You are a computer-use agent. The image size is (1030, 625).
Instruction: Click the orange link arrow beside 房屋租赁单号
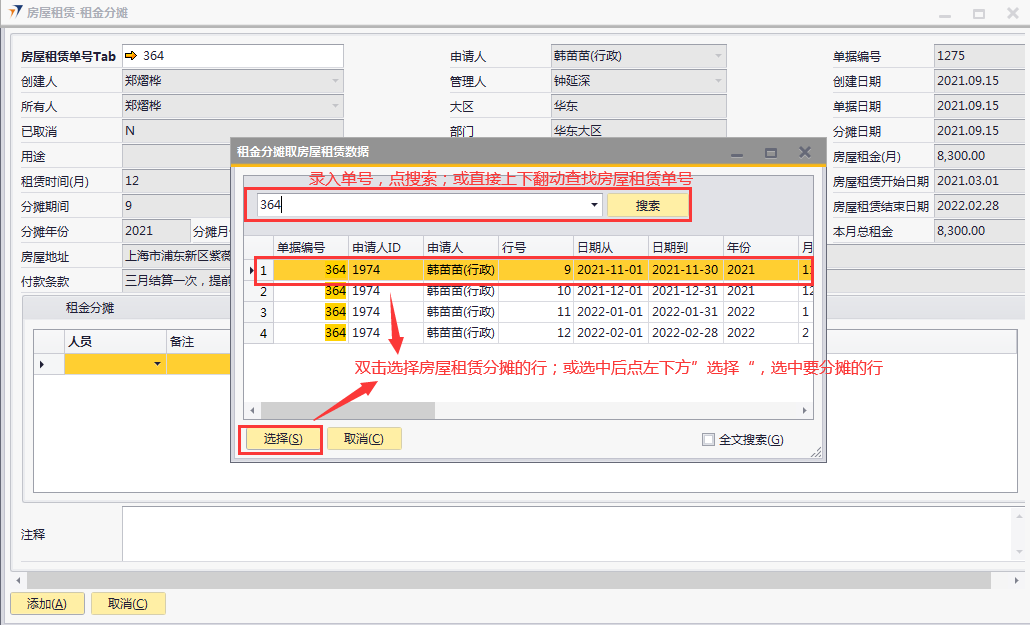[x=130, y=56]
